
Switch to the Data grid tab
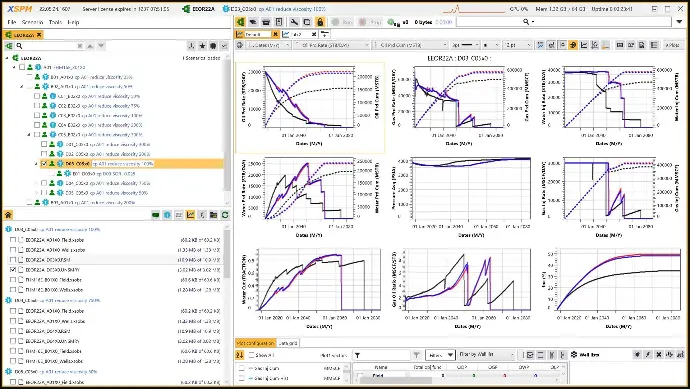[x=288, y=343]
